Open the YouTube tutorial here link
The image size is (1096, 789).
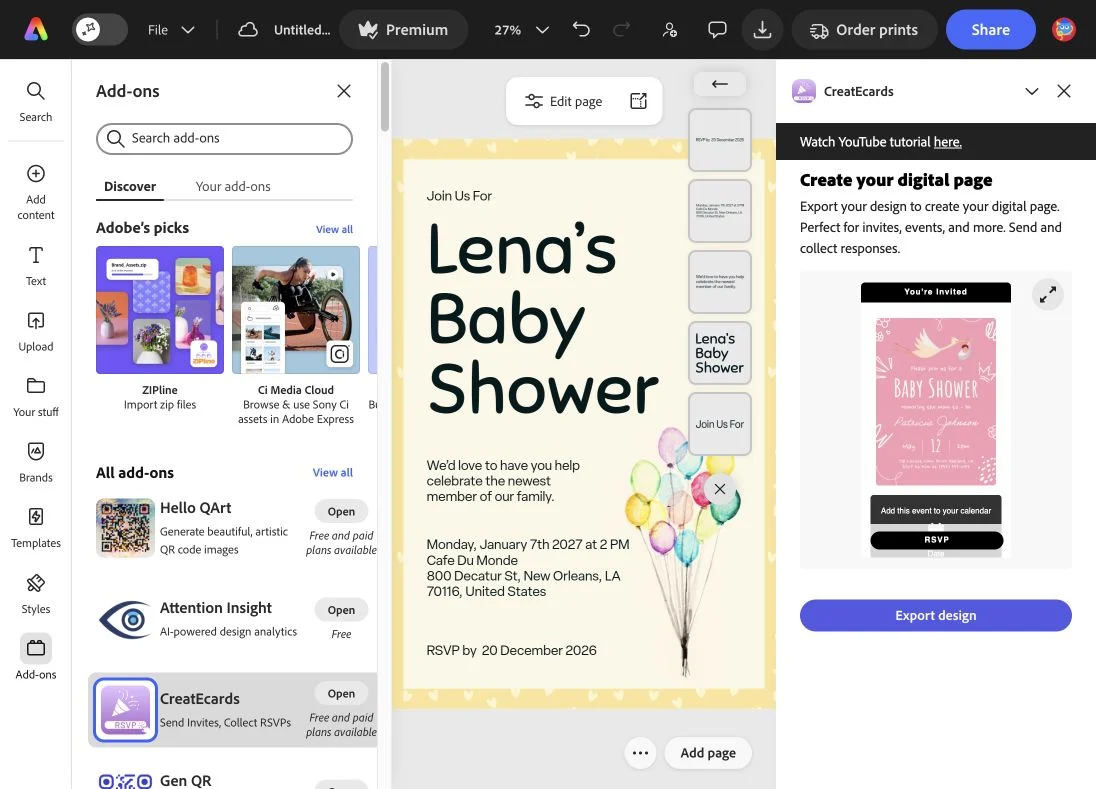pos(947,142)
